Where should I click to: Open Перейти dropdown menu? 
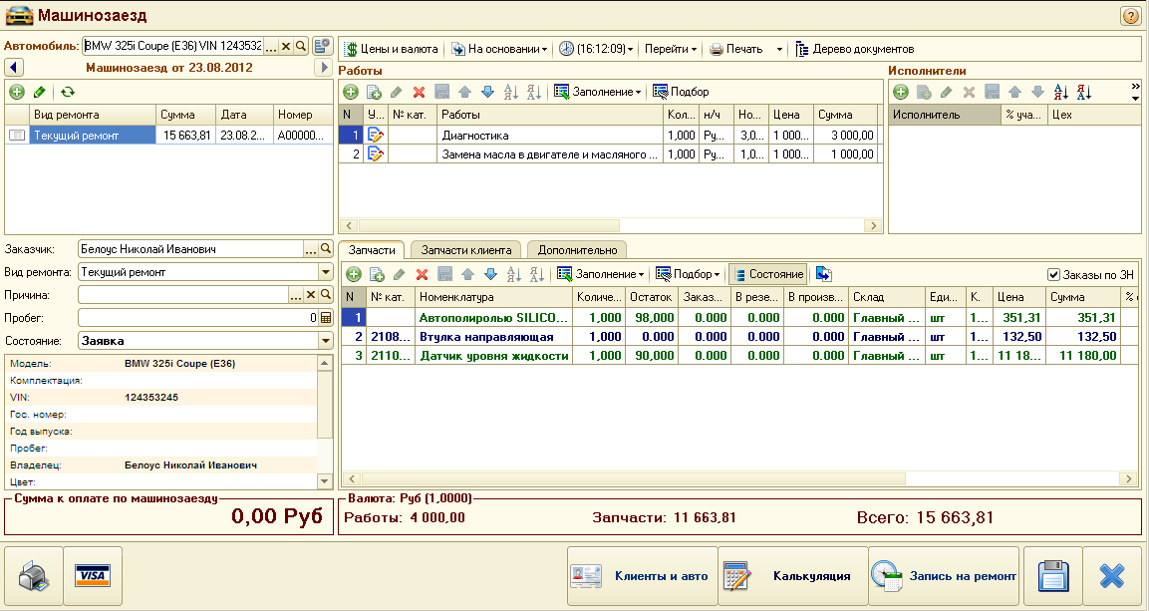pyautogui.click(x=670, y=49)
